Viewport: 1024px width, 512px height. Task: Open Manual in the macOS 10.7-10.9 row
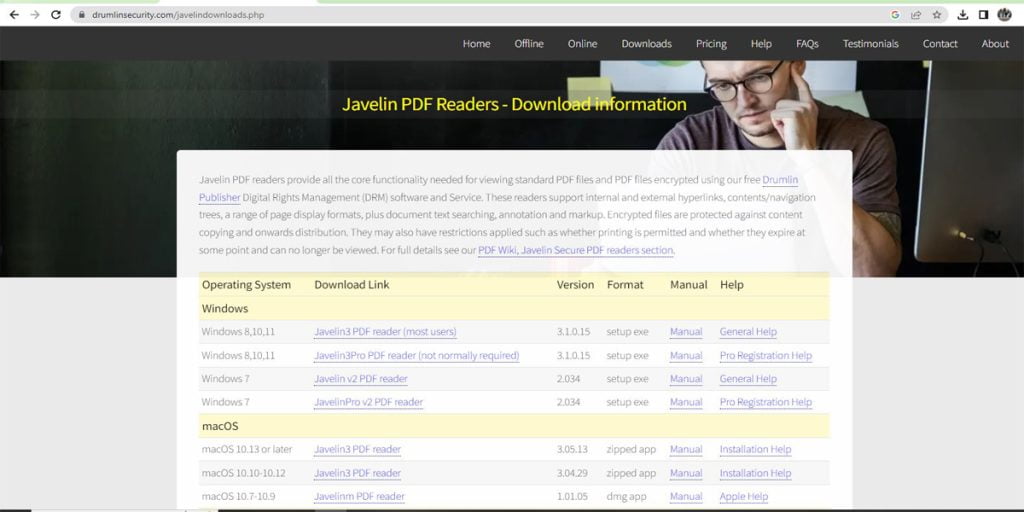point(686,496)
